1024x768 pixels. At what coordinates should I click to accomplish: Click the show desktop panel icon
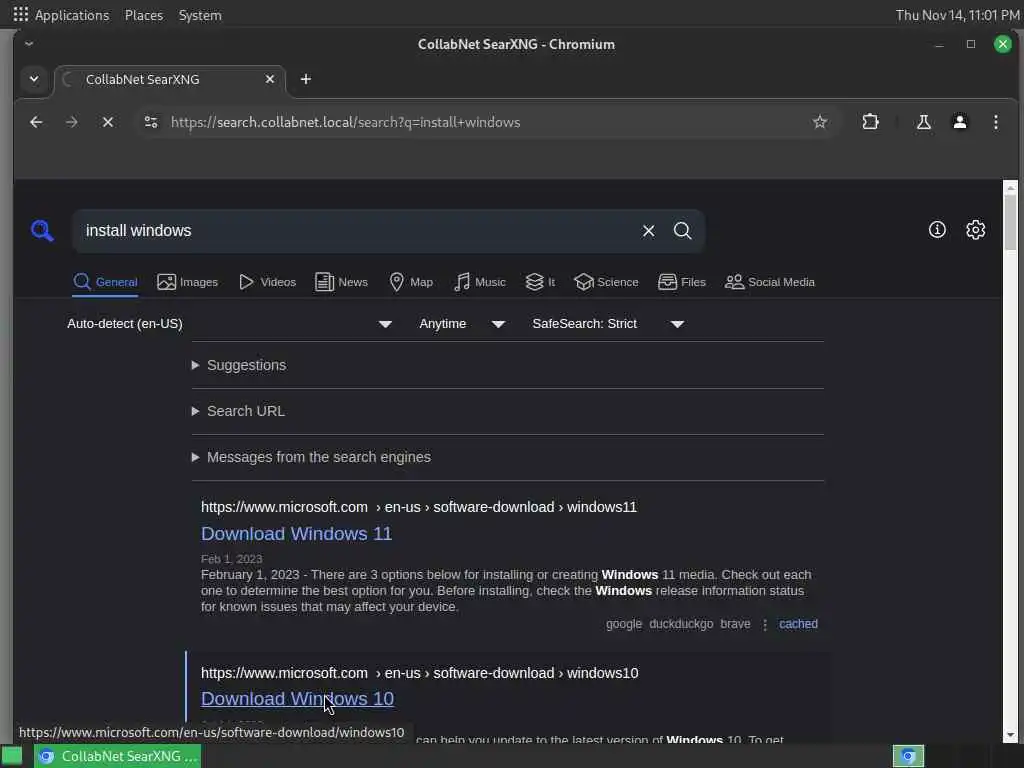pyautogui.click(x=12, y=756)
